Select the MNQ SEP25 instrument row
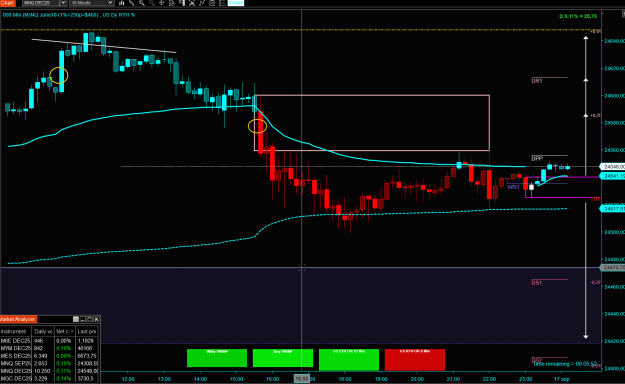 49,363
